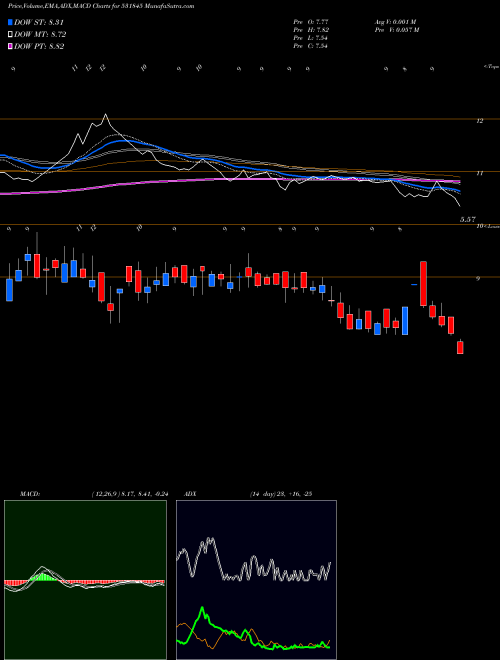
Task: Select the DOW MT: 8.72 label
Action: coord(40,35)
